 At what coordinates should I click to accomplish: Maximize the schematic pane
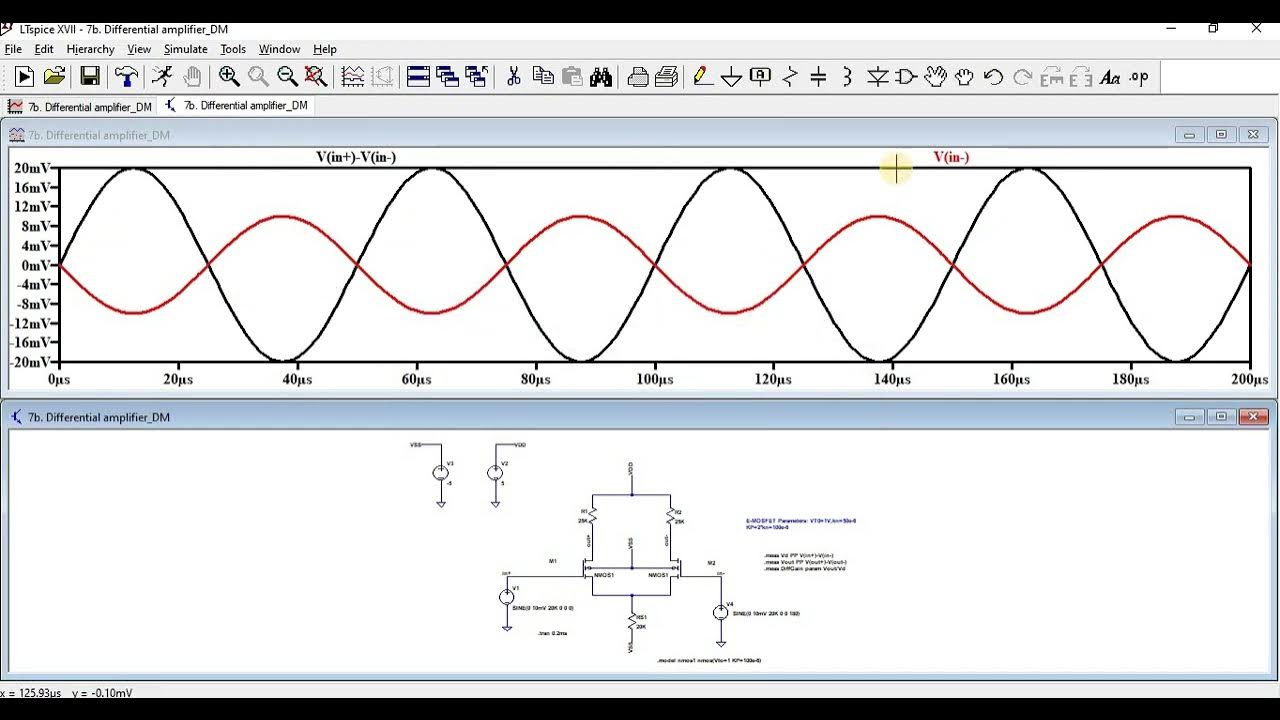click(1221, 416)
